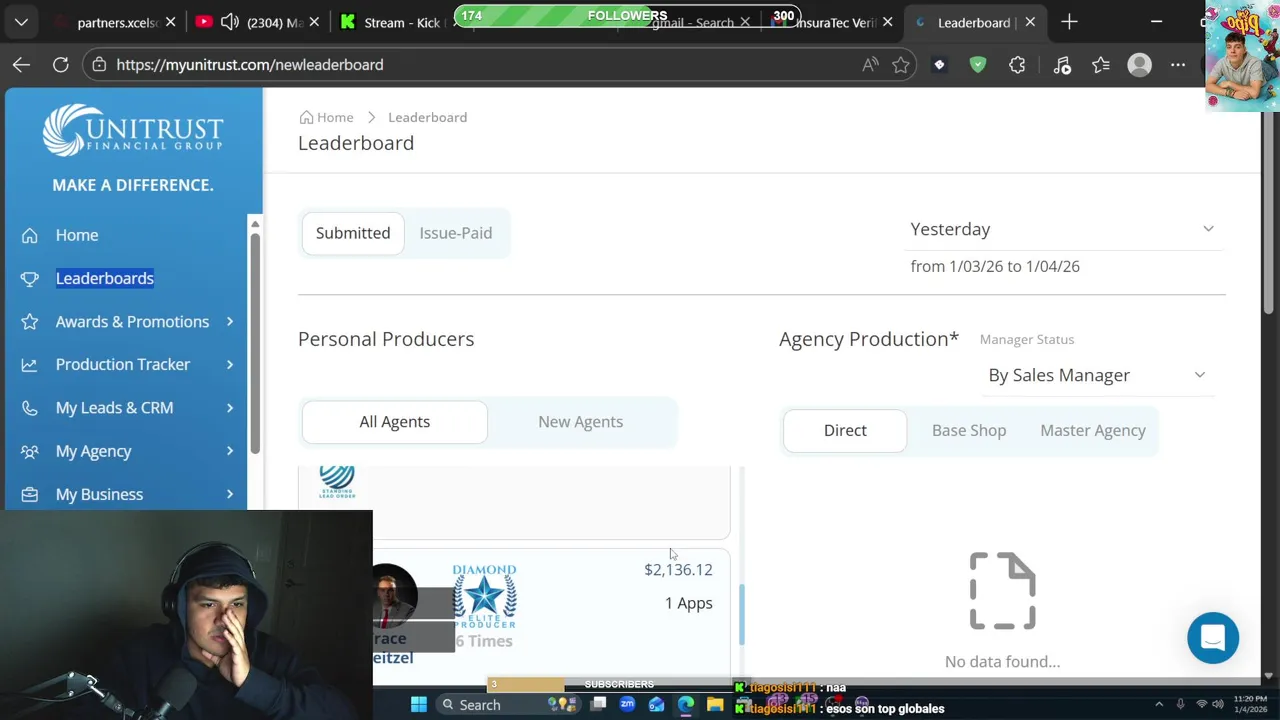Add this page to favorites star
The height and width of the screenshot is (720, 1280).
point(901,65)
